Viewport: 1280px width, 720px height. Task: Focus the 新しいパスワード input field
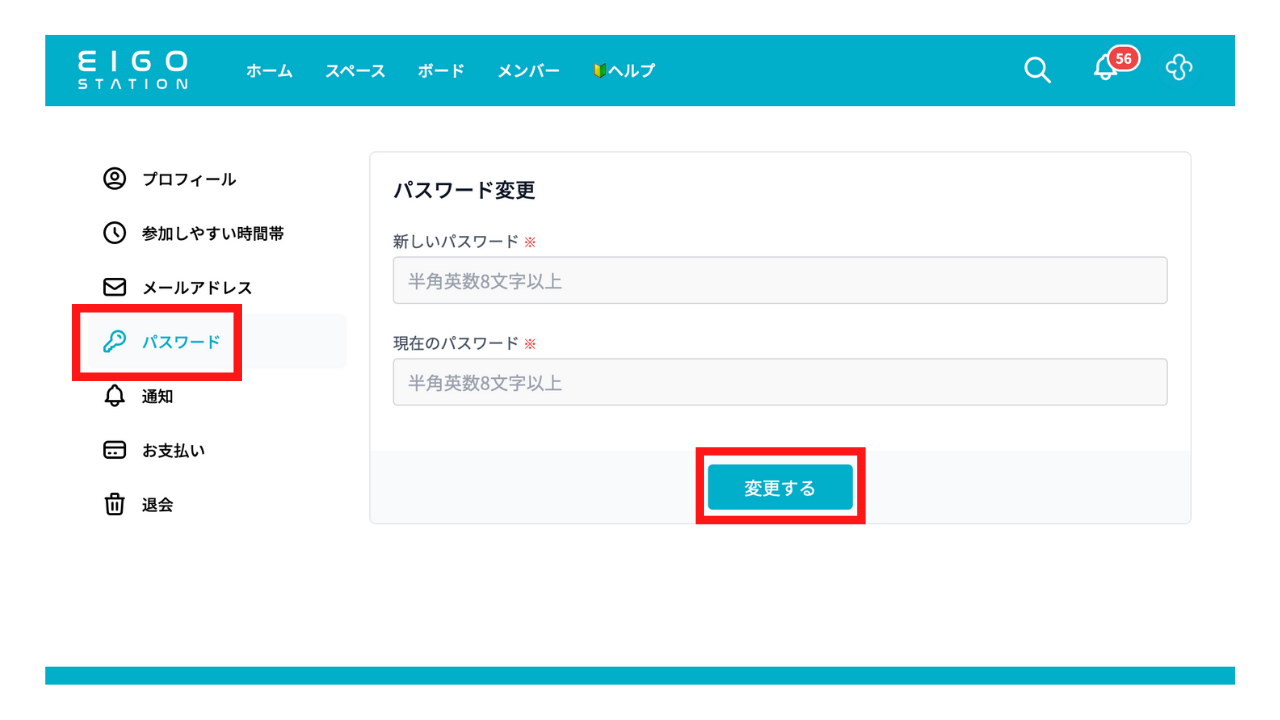pyautogui.click(x=779, y=281)
